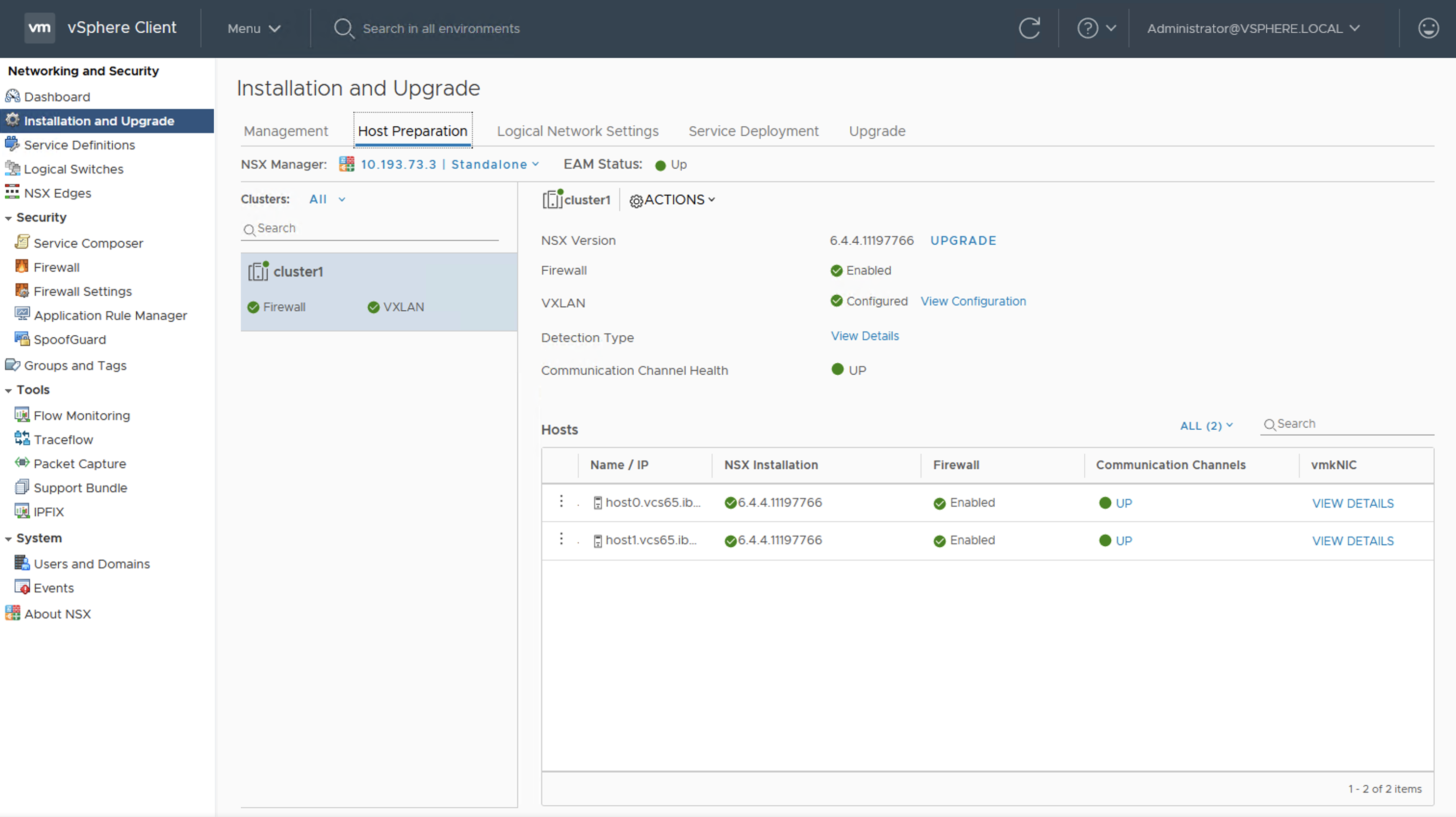Screen dimensions: 1456x817
Task: Click the smiley feedback icon
Action: click(x=1428, y=28)
